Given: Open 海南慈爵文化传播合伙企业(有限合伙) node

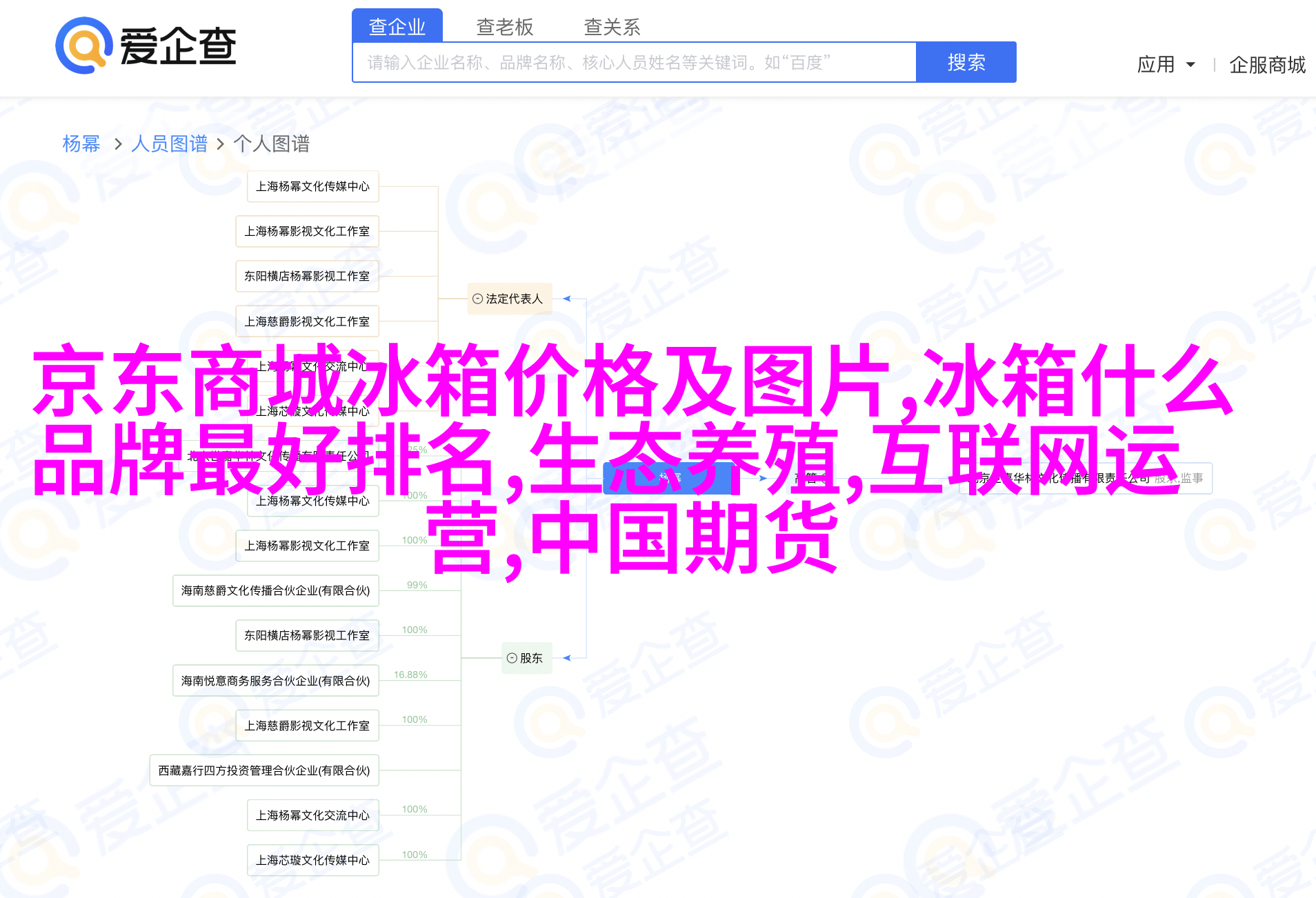Looking at the screenshot, I should point(276,590).
